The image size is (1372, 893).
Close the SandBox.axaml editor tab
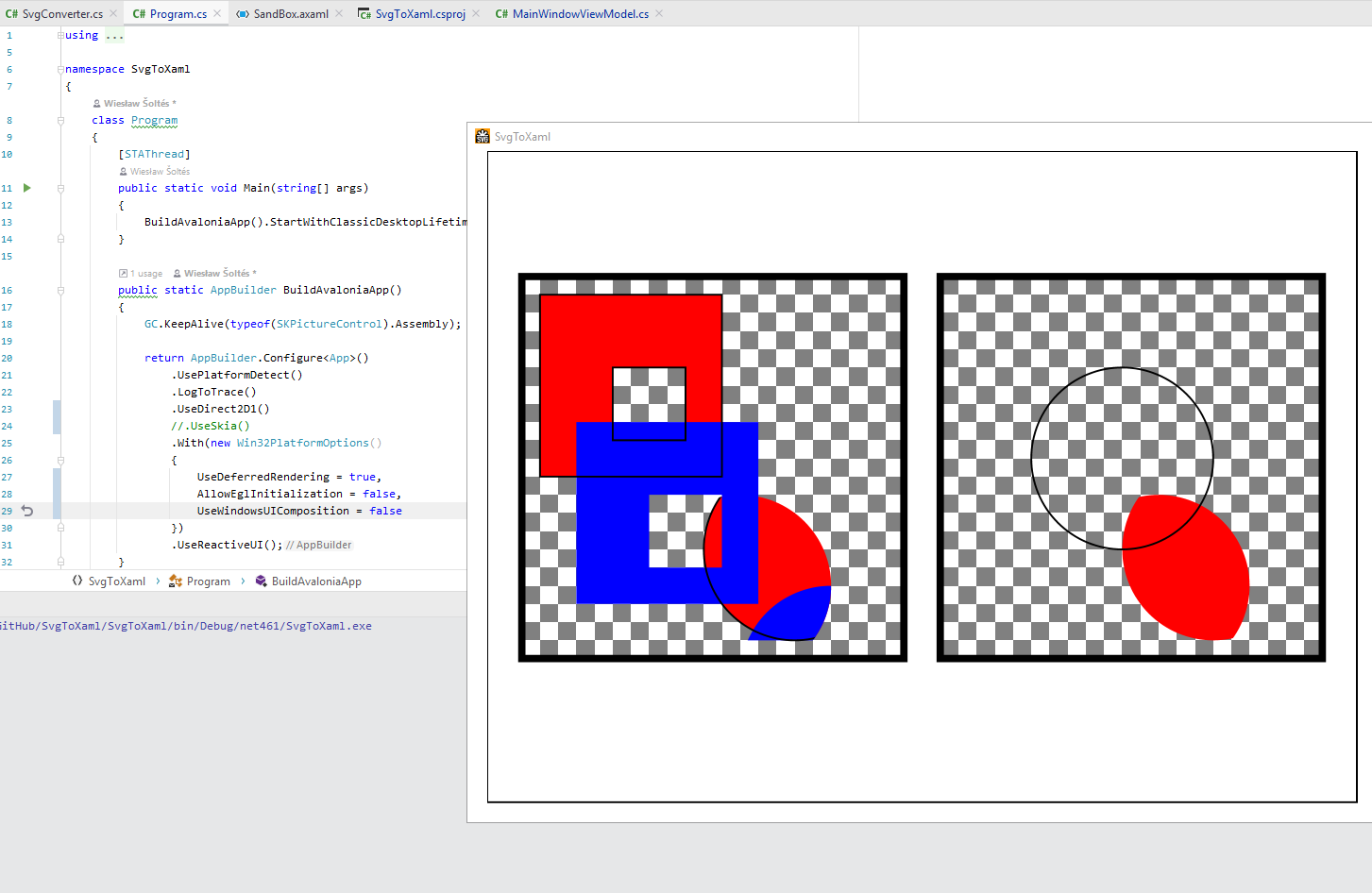coord(339,13)
